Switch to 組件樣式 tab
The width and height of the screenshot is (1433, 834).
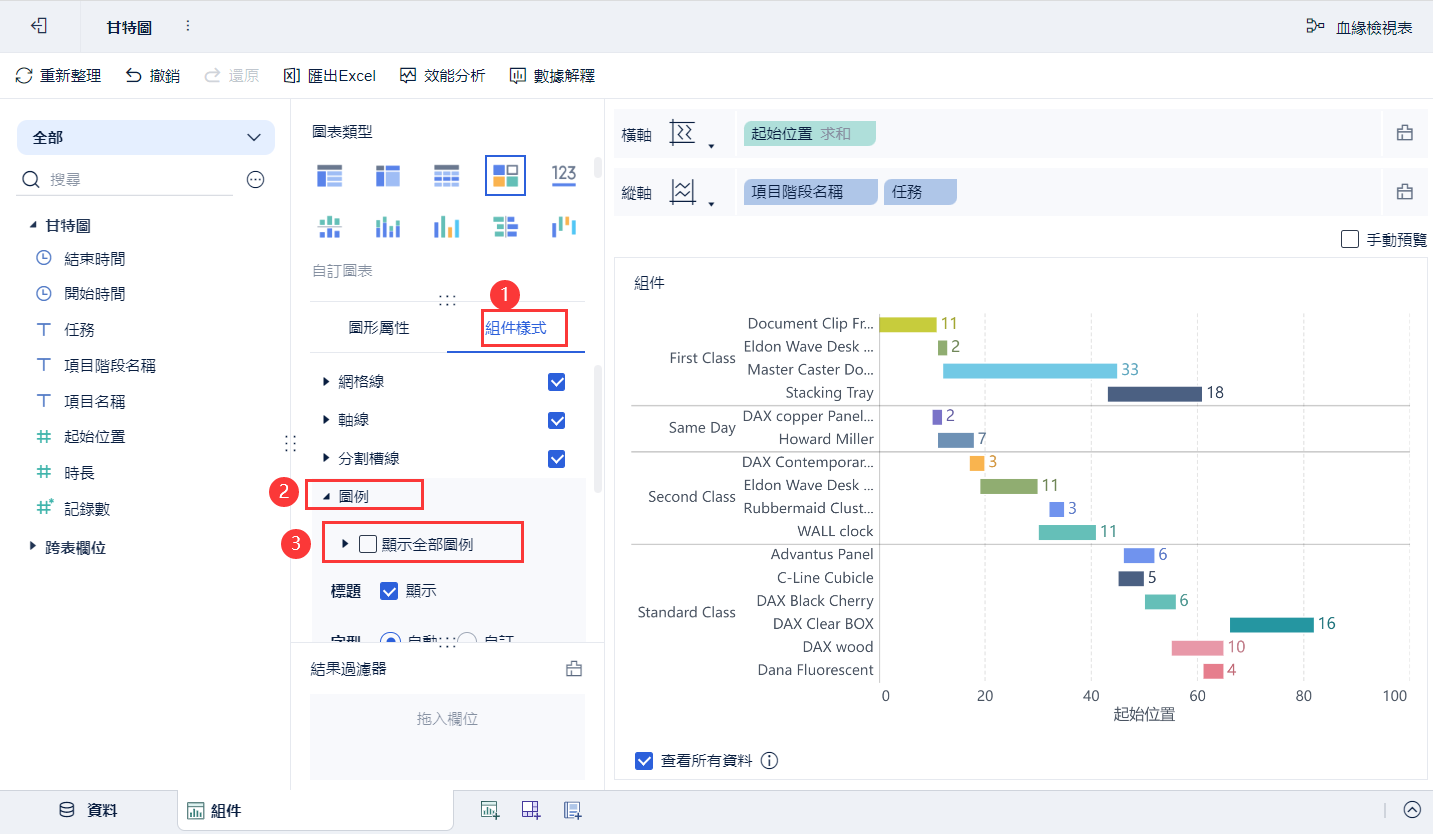click(516, 328)
